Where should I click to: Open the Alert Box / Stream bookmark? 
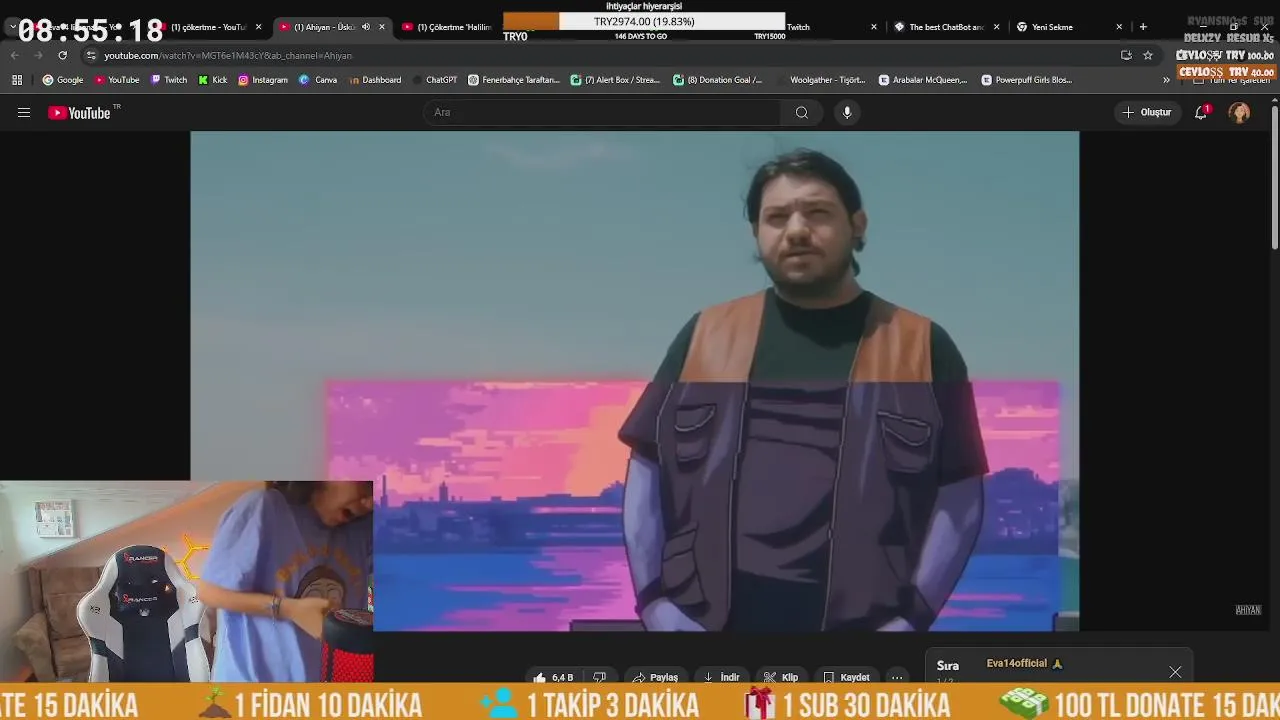click(616, 80)
